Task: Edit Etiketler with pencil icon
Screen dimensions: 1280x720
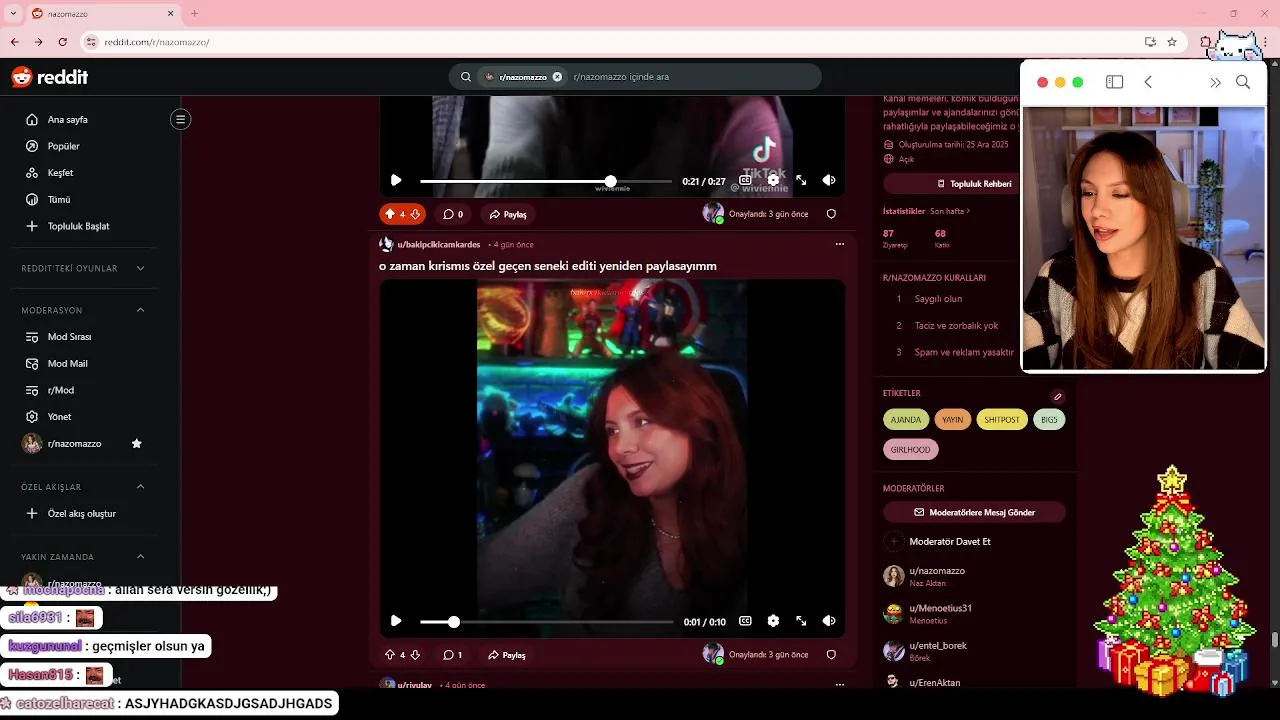Action: tap(1058, 397)
